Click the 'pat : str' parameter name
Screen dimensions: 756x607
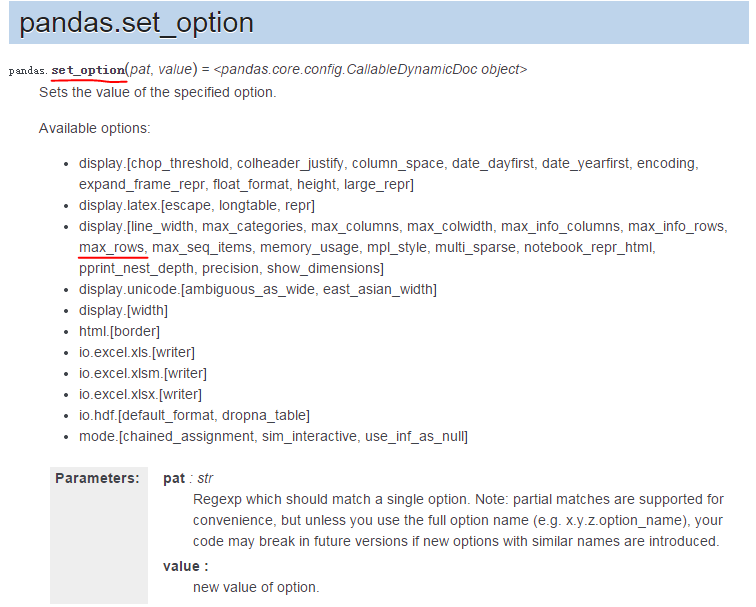coord(188,478)
